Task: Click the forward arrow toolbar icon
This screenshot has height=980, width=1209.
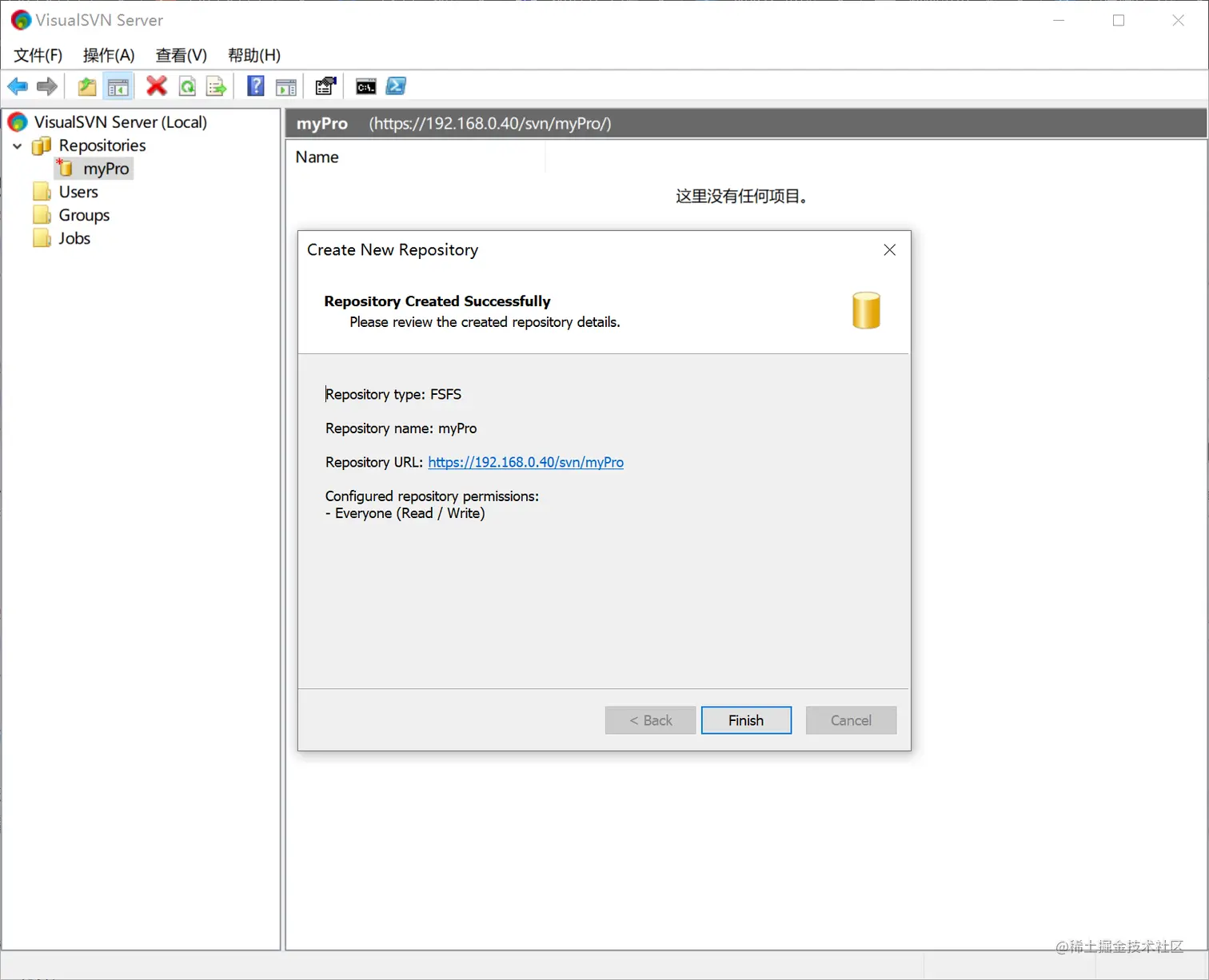Action: 47,86
